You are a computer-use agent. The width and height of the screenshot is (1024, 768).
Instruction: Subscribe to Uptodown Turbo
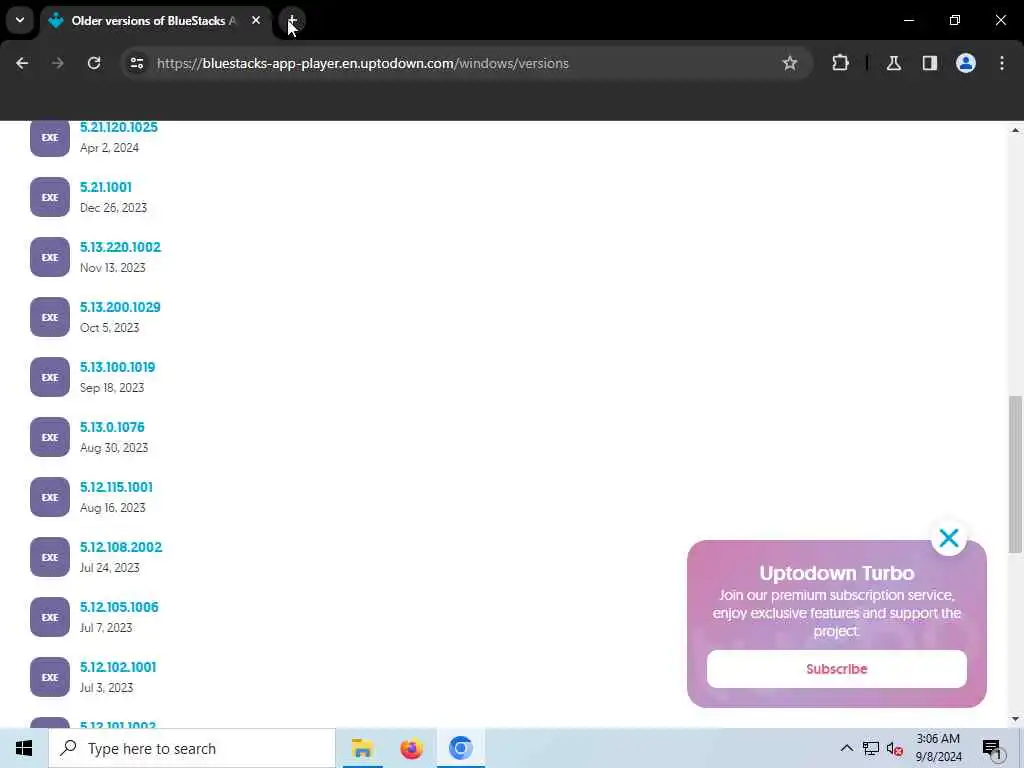[837, 669]
